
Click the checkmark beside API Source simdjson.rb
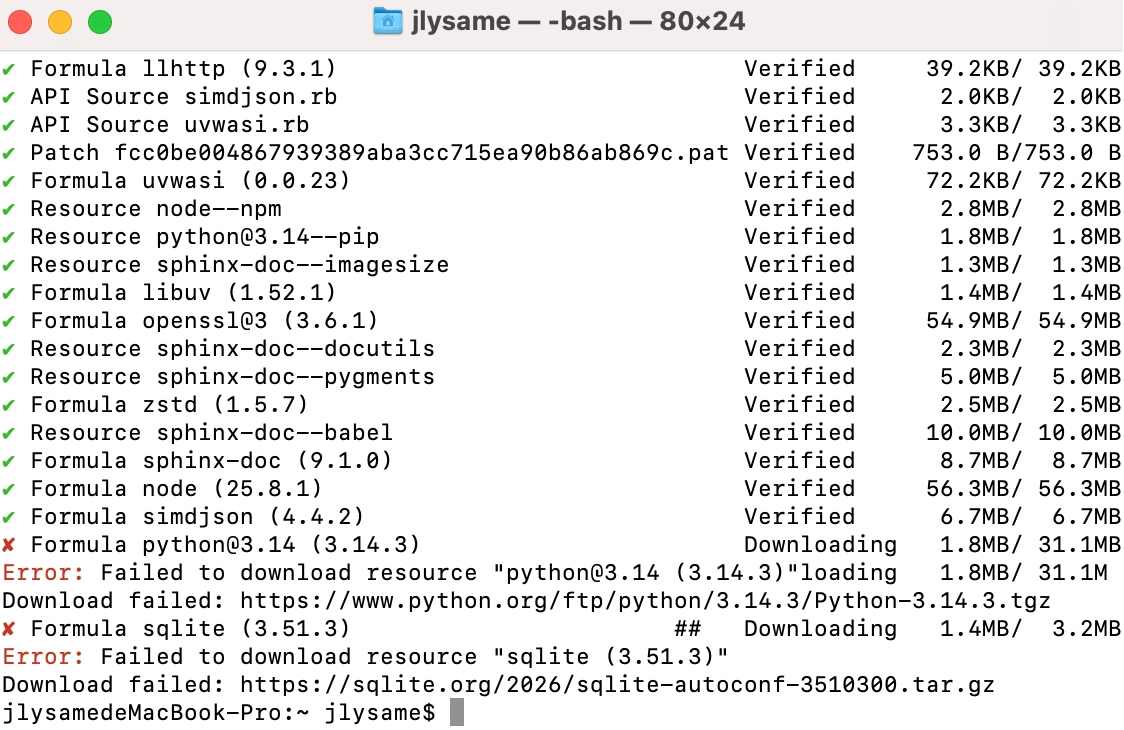(9, 97)
